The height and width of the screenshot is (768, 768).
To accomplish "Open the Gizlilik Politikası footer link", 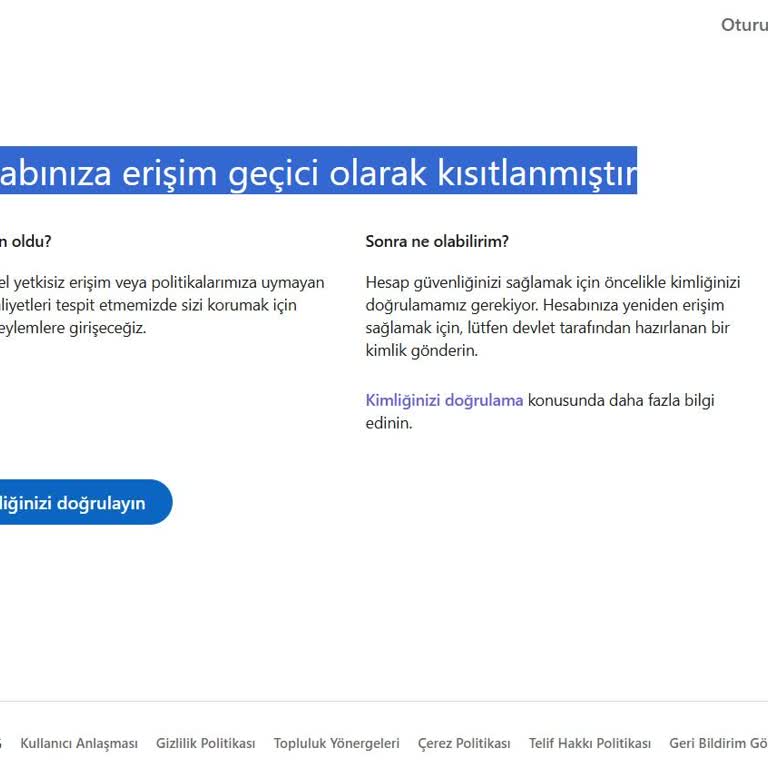I will 206,743.
